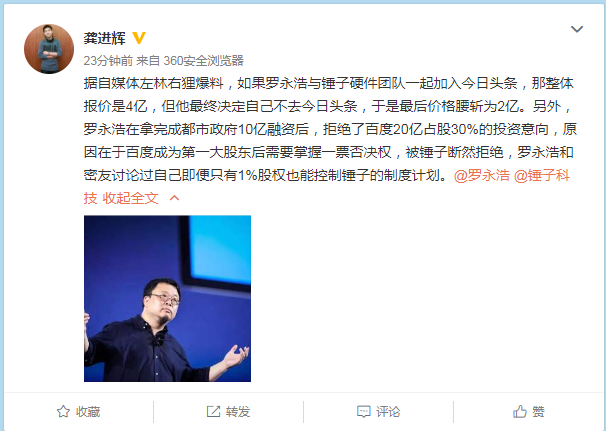Click the star icon beside 收藏

pos(63,411)
